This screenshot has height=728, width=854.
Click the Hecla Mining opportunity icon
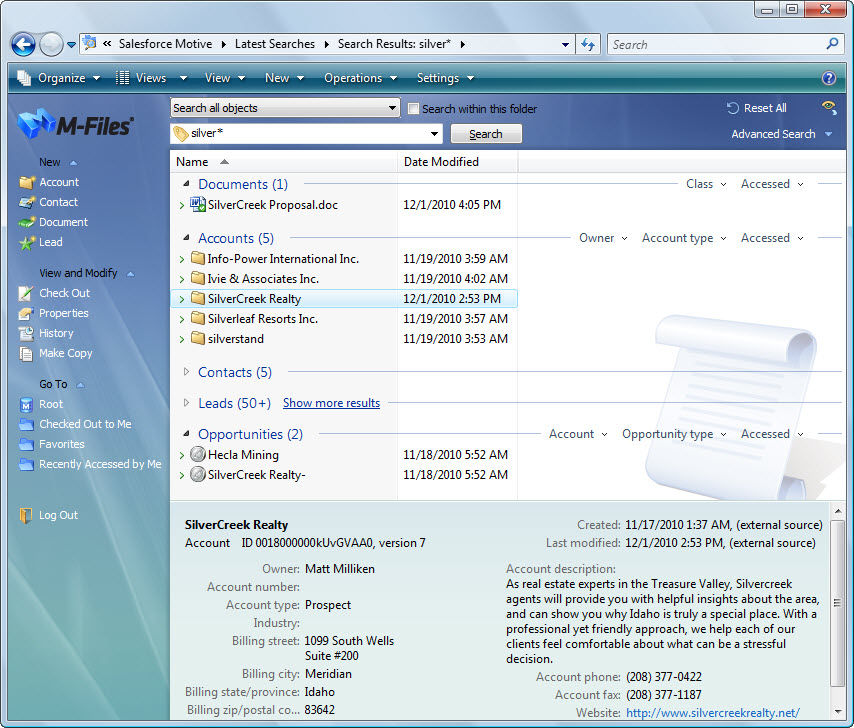198,454
